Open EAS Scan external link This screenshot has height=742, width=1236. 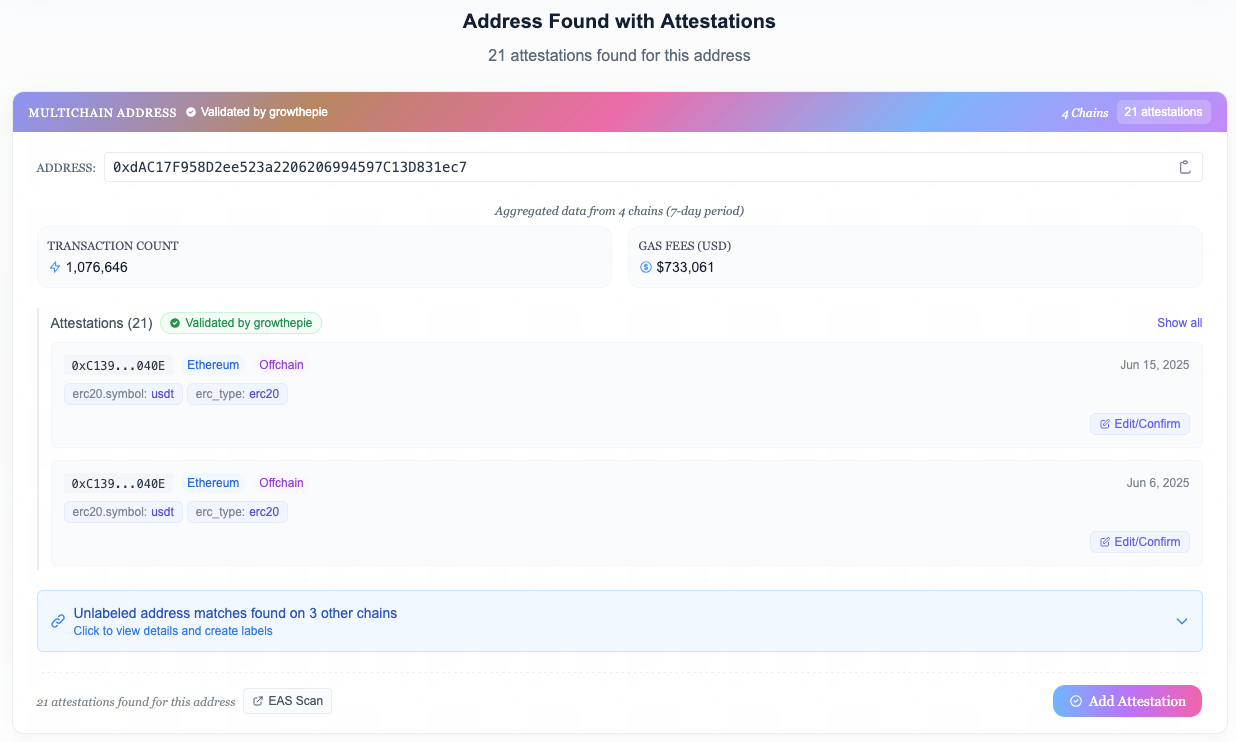(x=287, y=701)
